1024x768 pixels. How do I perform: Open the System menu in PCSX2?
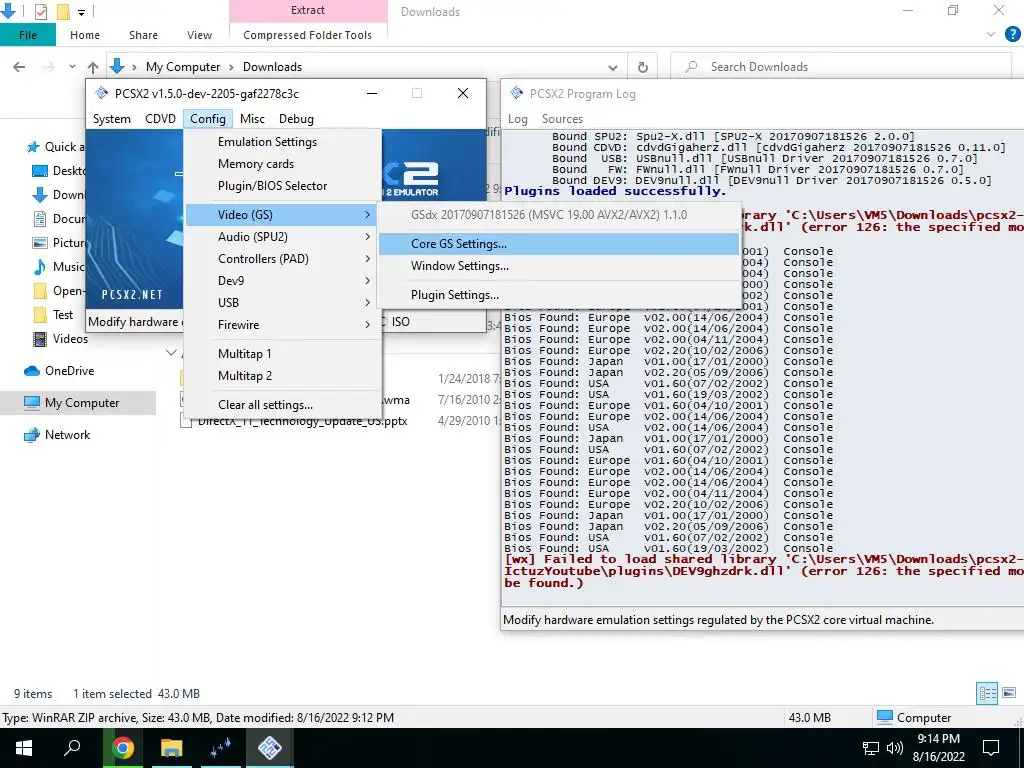tap(112, 119)
